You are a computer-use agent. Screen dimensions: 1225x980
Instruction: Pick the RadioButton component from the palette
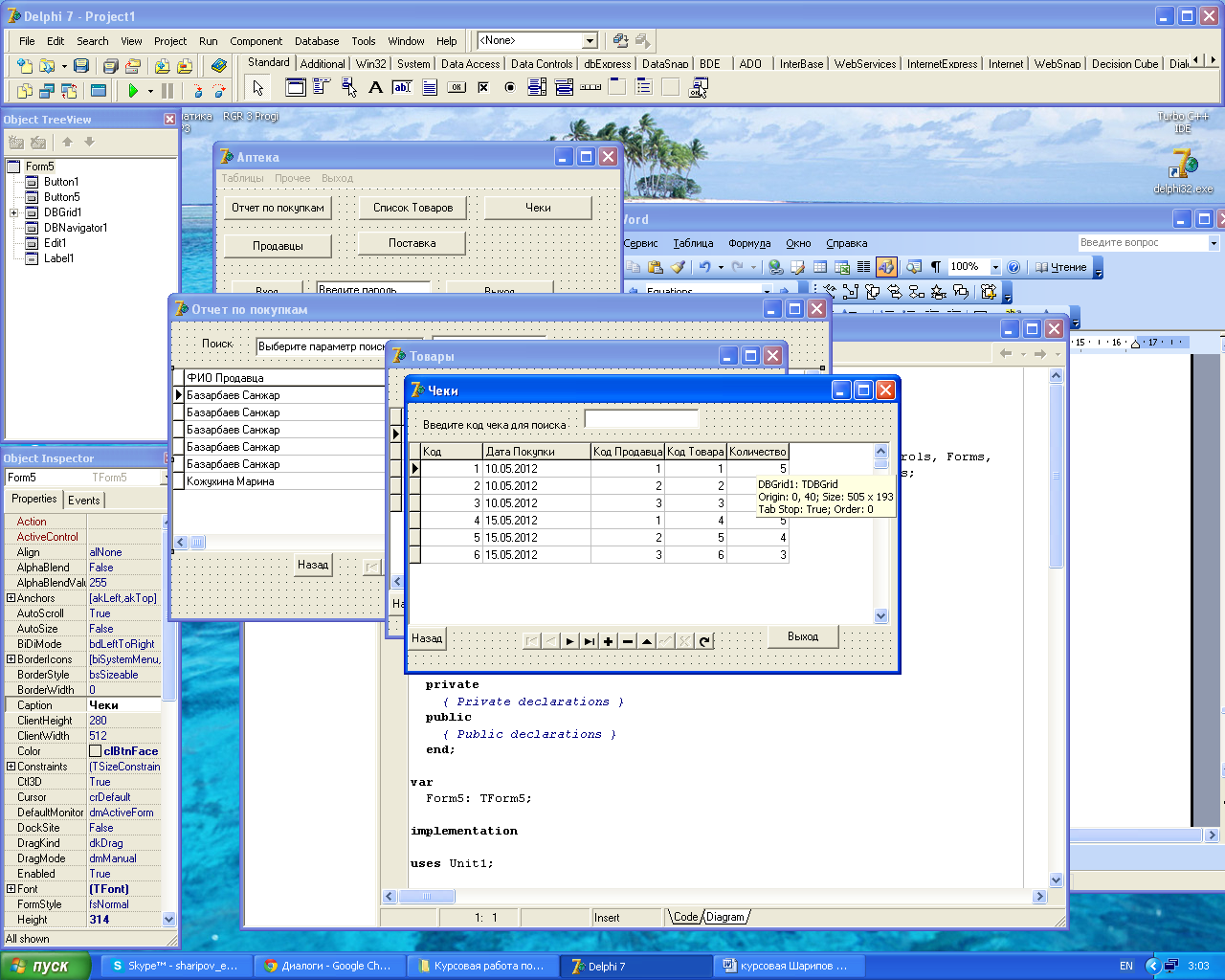pyautogui.click(x=510, y=88)
